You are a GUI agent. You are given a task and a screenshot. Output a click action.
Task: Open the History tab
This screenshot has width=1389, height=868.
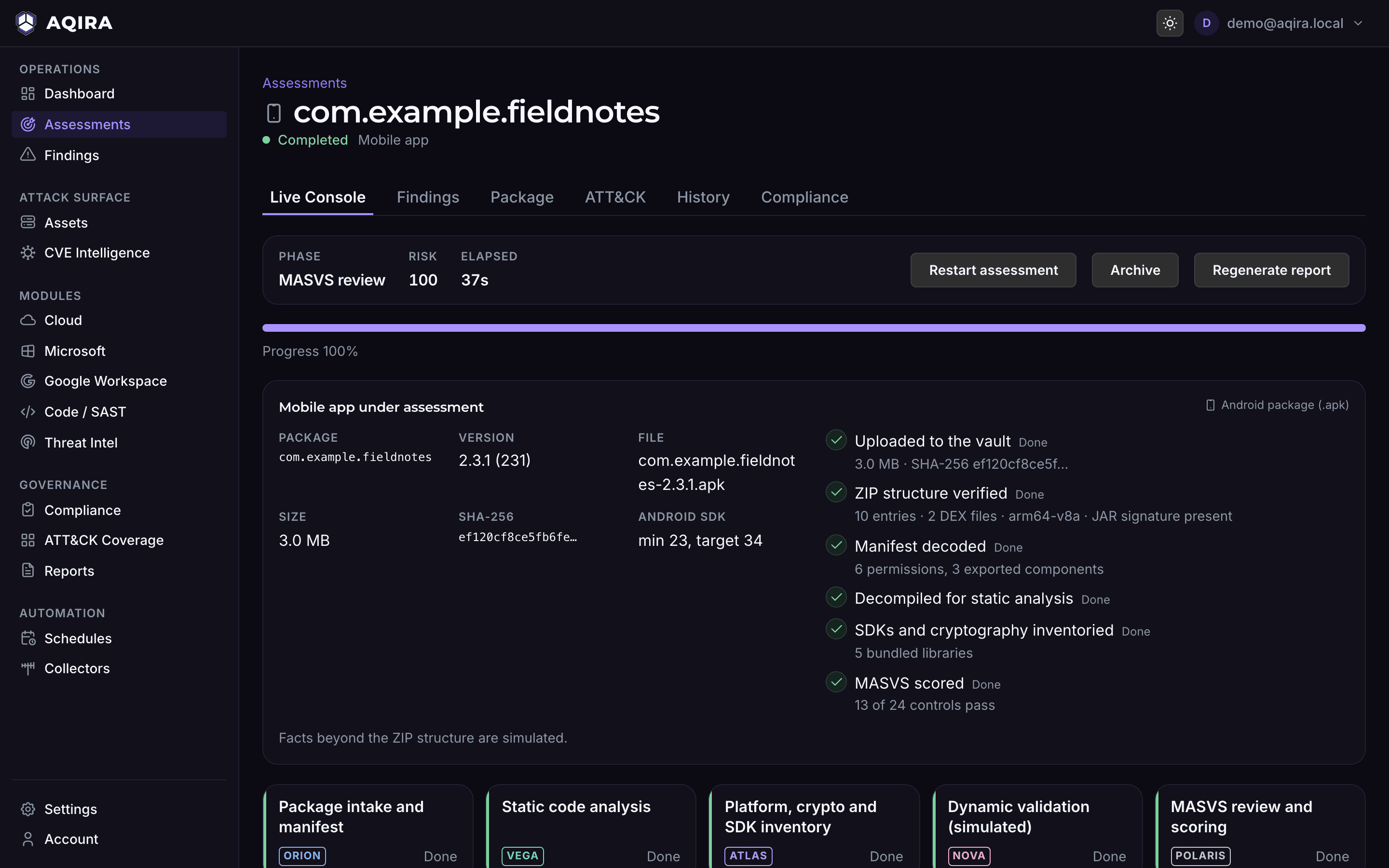point(703,197)
